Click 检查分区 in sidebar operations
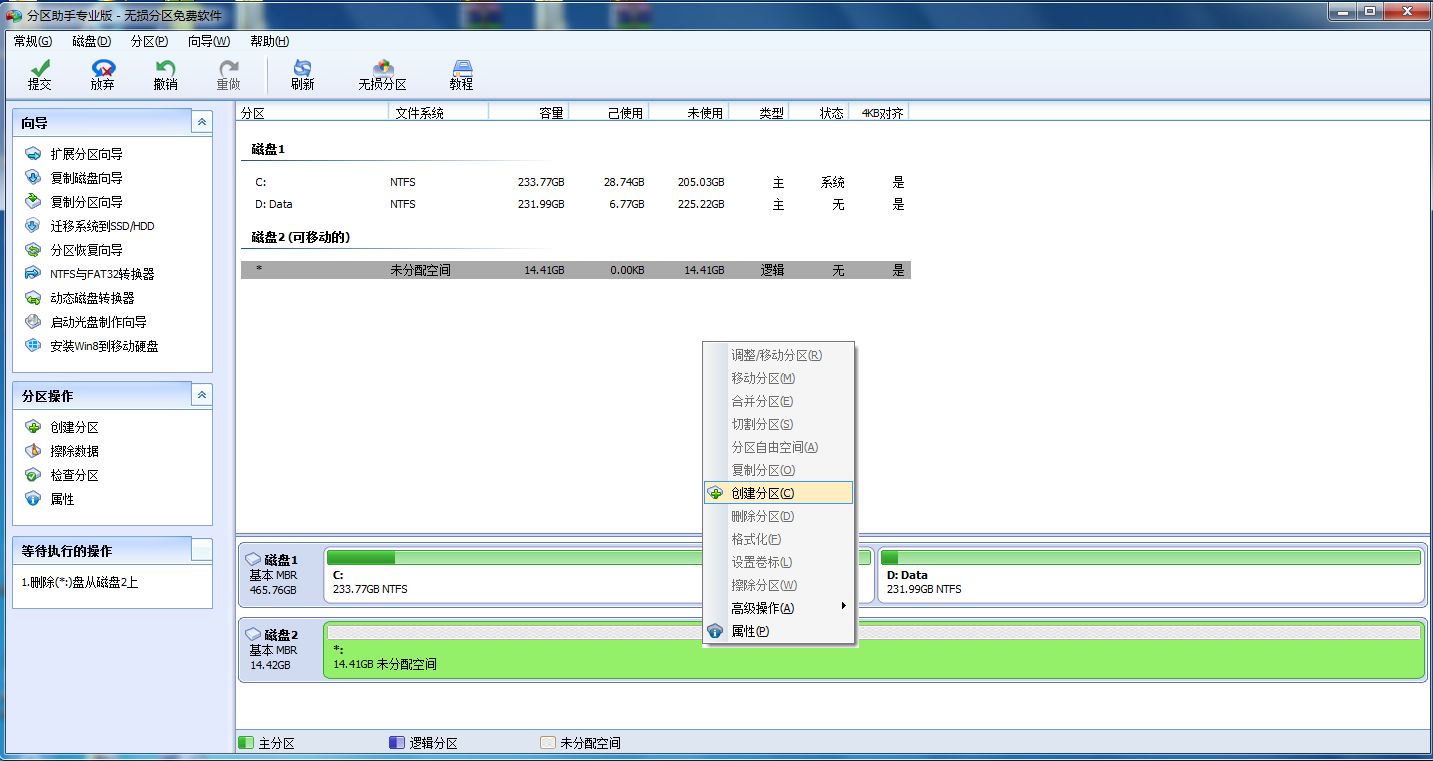 pos(74,475)
